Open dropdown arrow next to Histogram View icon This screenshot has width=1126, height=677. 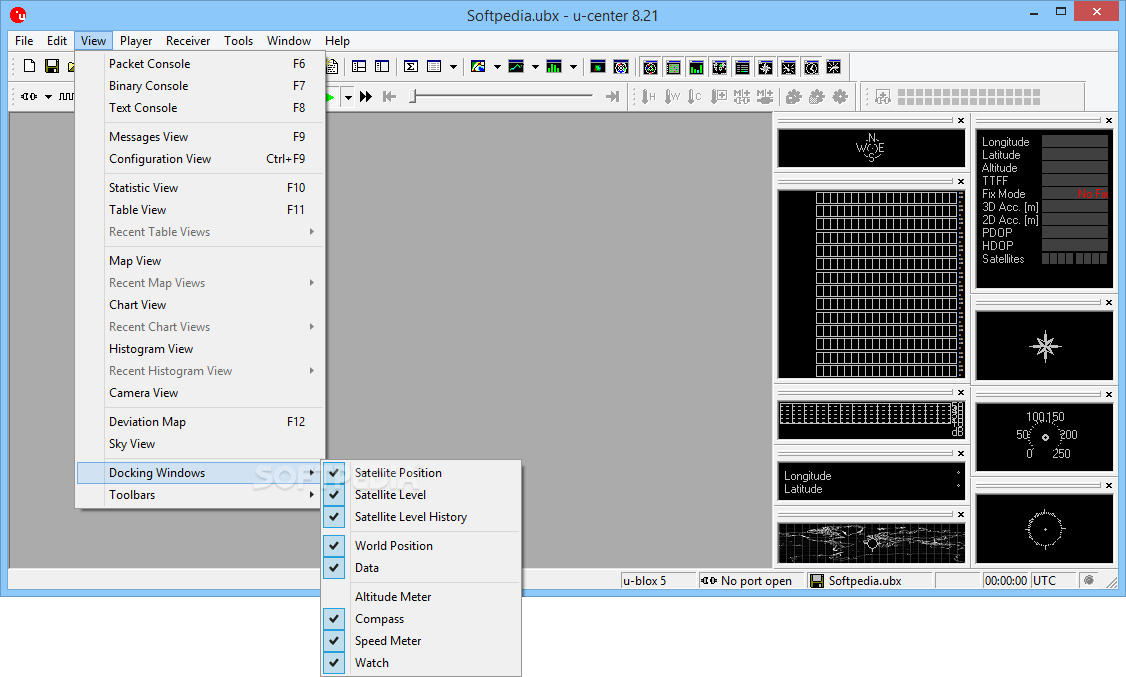click(x=573, y=67)
